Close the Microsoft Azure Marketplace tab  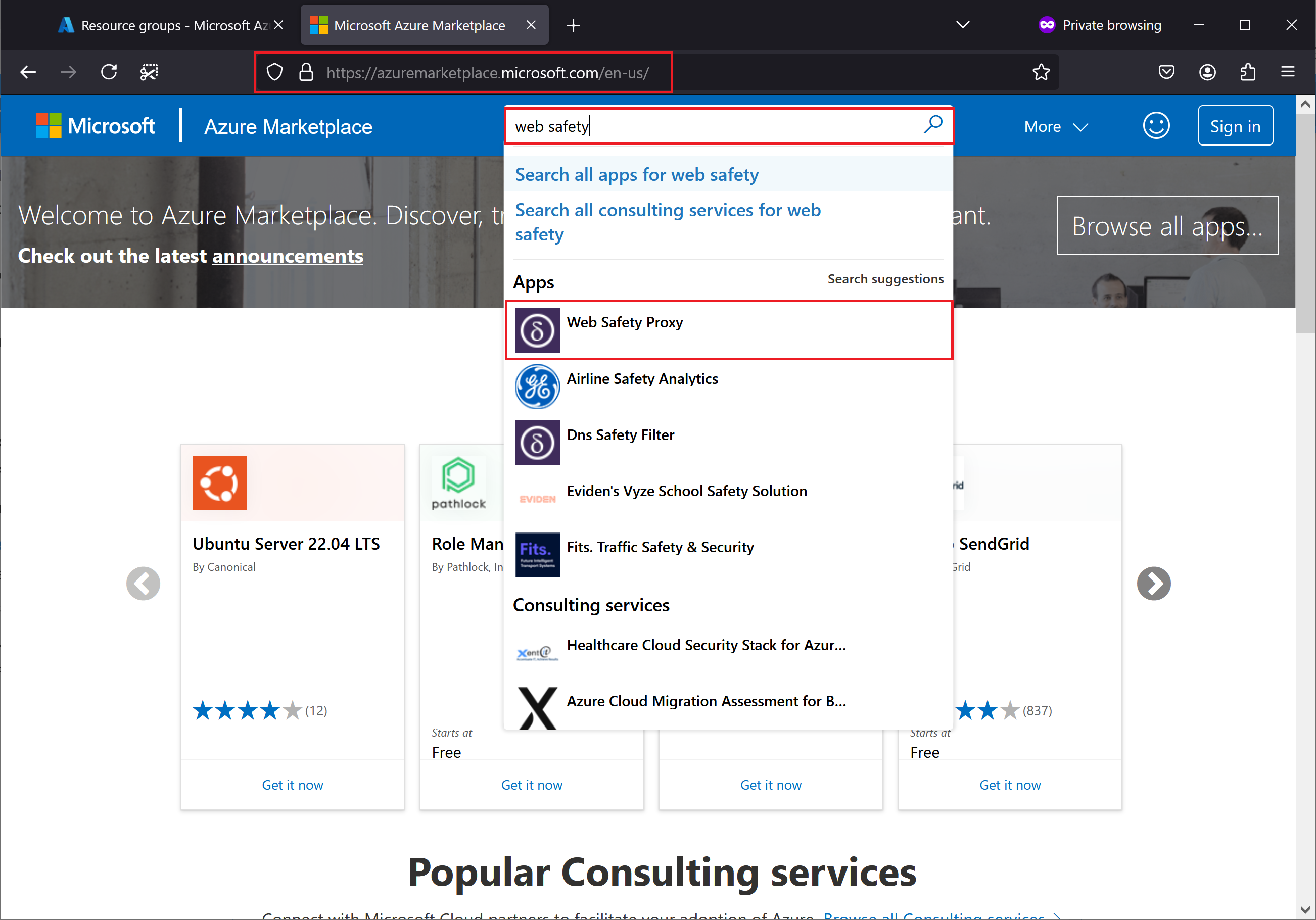pos(531,25)
